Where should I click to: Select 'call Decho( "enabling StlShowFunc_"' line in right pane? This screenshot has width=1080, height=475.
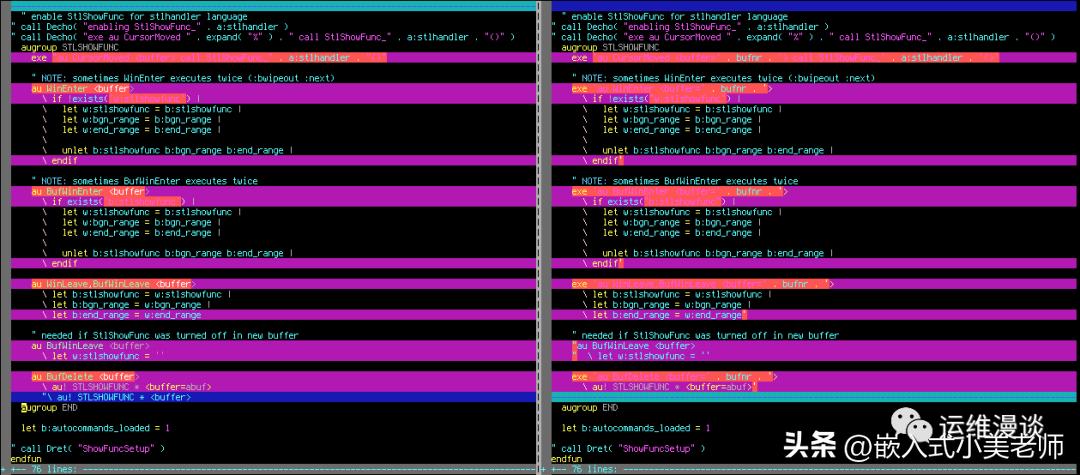pyautogui.click(x=690, y=27)
